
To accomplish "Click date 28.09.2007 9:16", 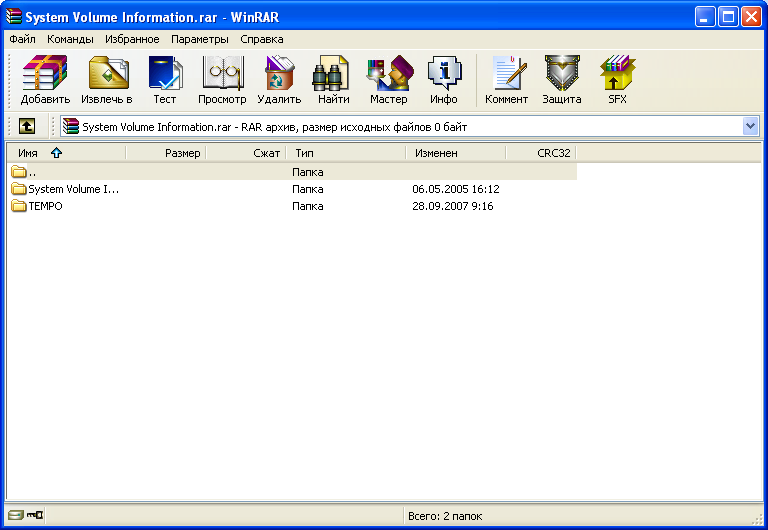I will (453, 206).
